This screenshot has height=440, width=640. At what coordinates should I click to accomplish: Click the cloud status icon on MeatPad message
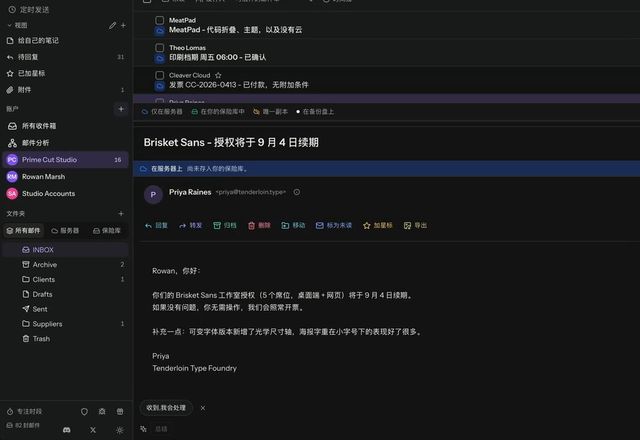click(x=160, y=31)
